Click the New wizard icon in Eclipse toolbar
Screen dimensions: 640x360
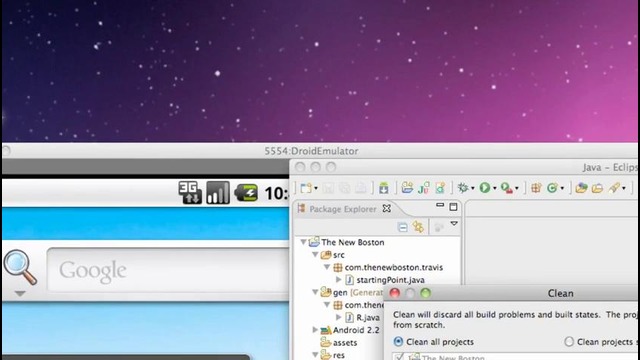306,188
